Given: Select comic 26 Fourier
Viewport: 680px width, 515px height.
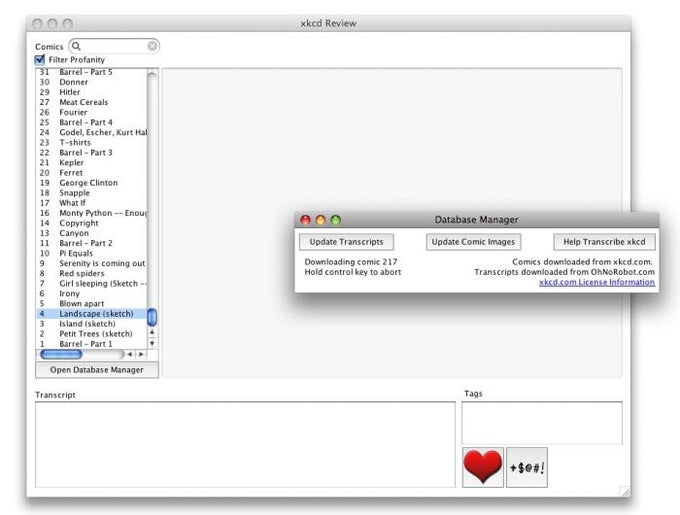Looking at the screenshot, I should coord(92,112).
